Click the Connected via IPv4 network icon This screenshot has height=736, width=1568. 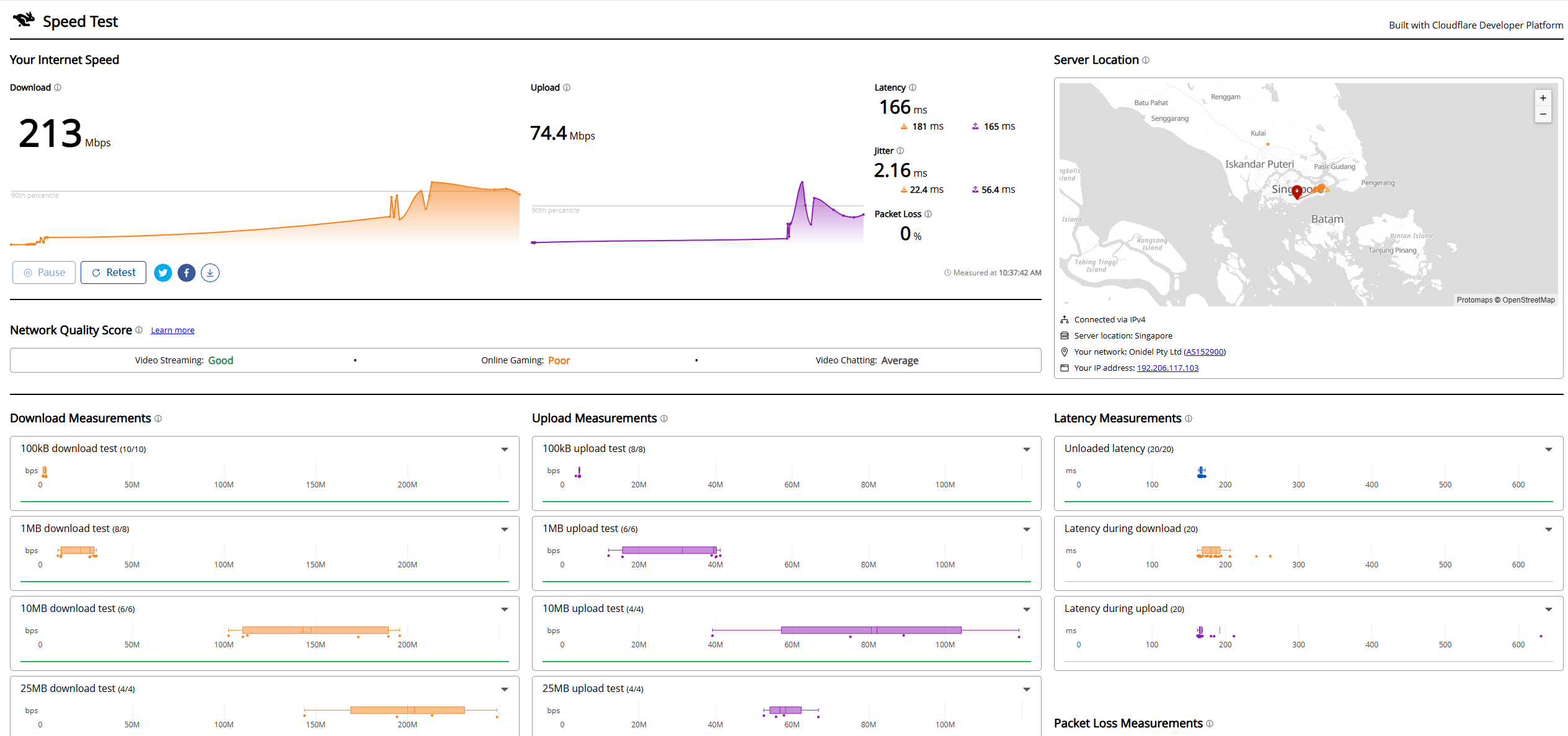tap(1065, 320)
